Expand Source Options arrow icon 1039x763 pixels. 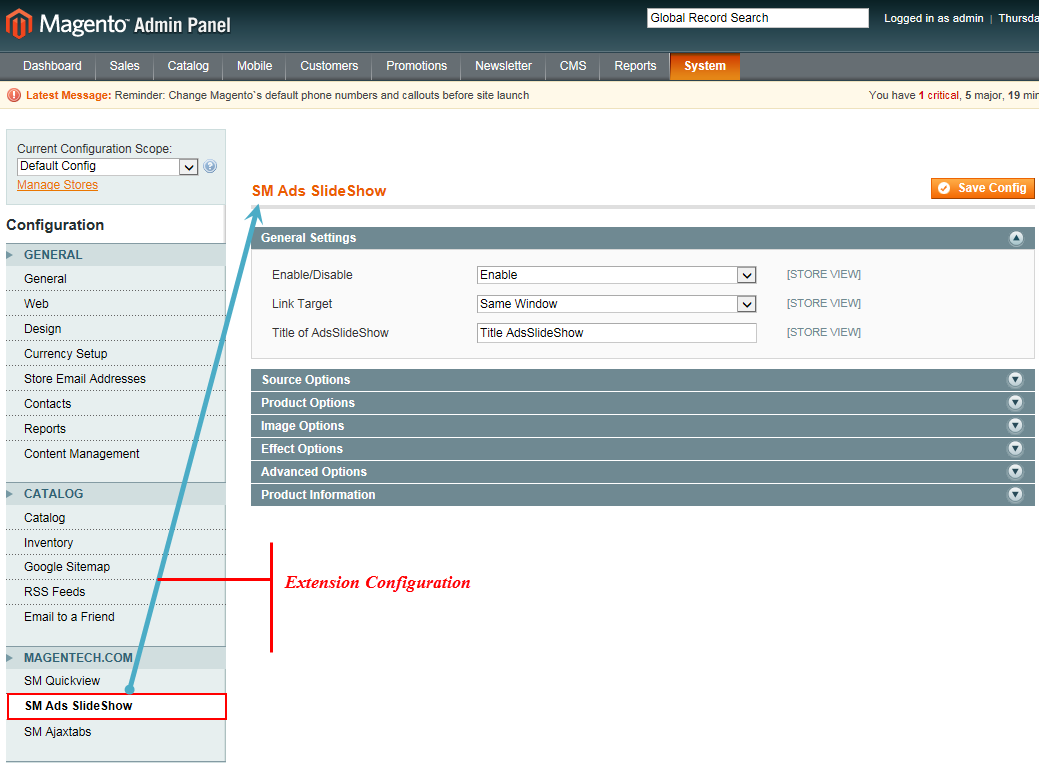point(1015,379)
